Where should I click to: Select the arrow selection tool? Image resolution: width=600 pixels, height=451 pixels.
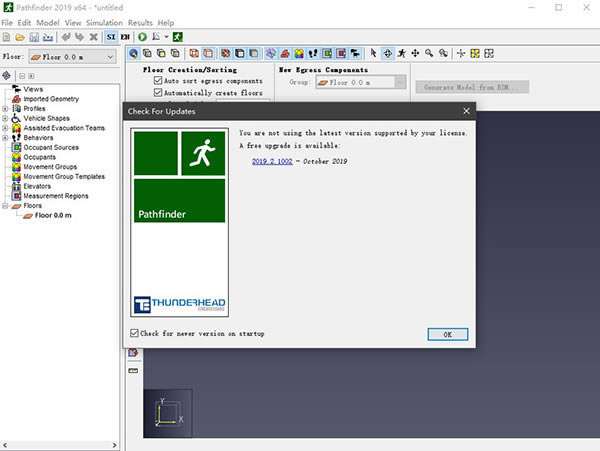(374, 54)
